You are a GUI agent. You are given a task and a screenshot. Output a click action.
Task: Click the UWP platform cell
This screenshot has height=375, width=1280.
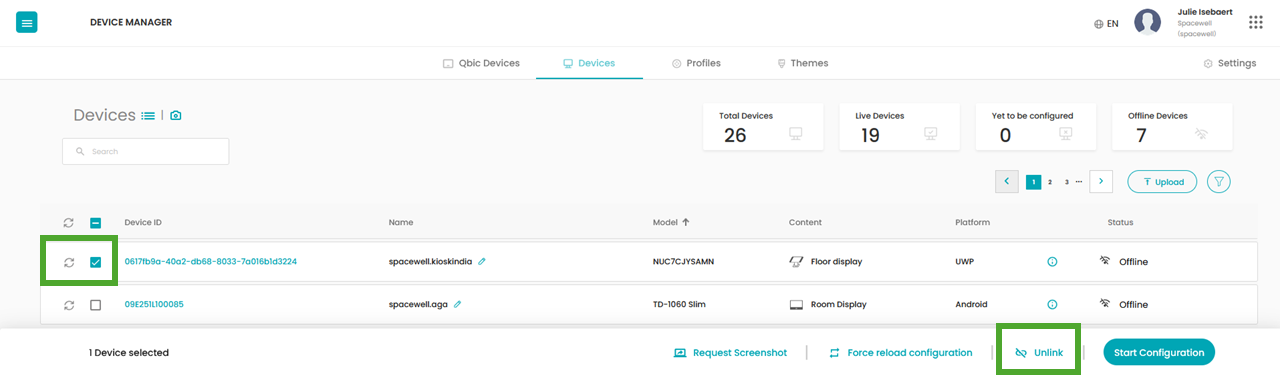click(x=964, y=262)
